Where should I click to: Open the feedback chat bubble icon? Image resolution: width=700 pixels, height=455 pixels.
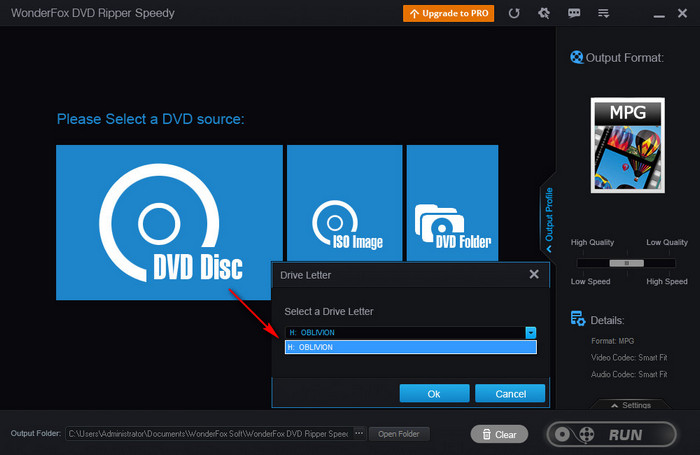tap(574, 13)
